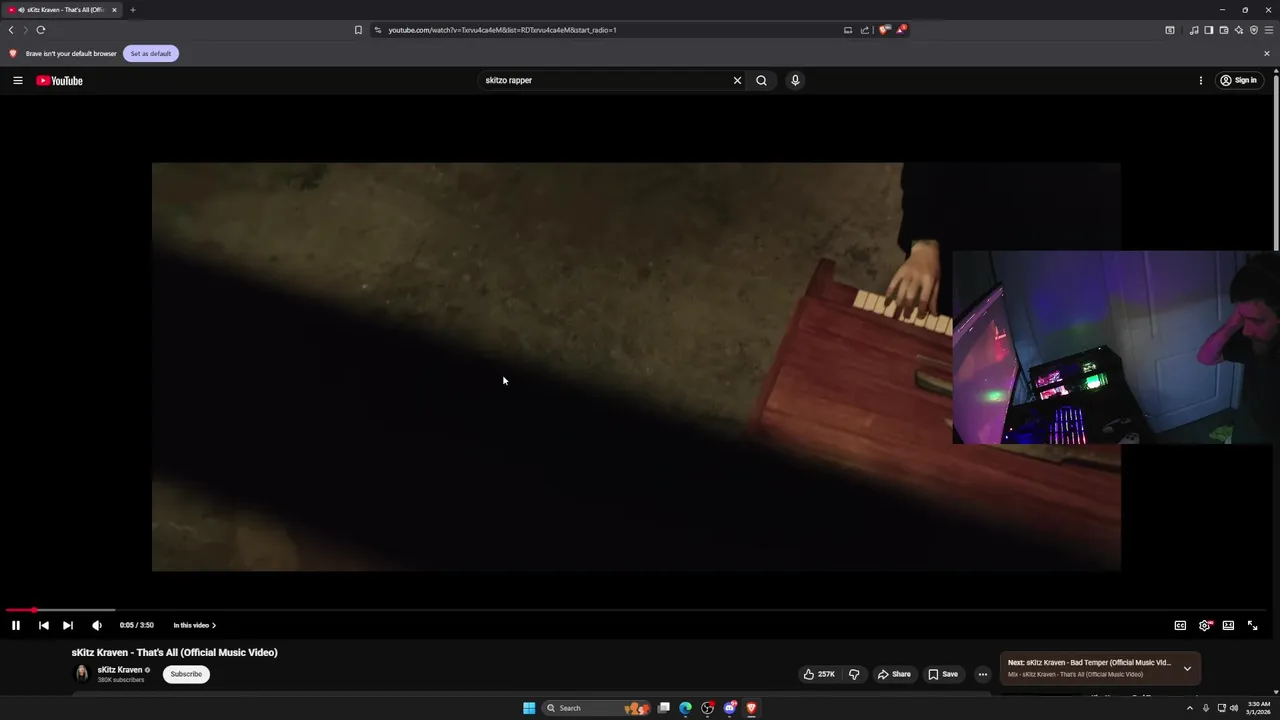Image resolution: width=1280 pixels, height=720 pixels.
Task: Skip to the previous video
Action: tap(43, 625)
